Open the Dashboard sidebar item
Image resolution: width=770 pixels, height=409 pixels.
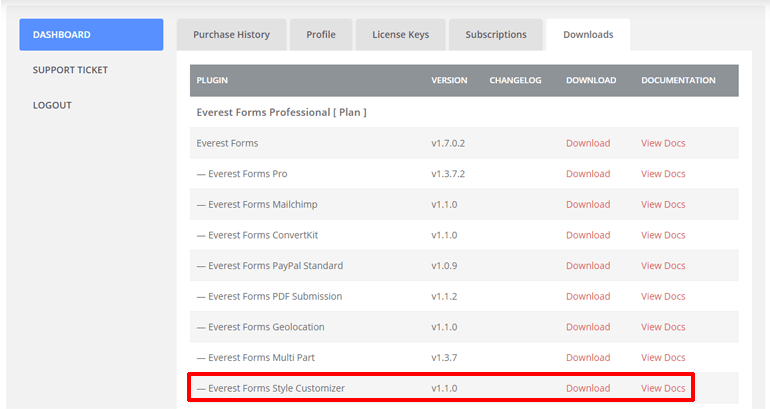click(x=91, y=35)
